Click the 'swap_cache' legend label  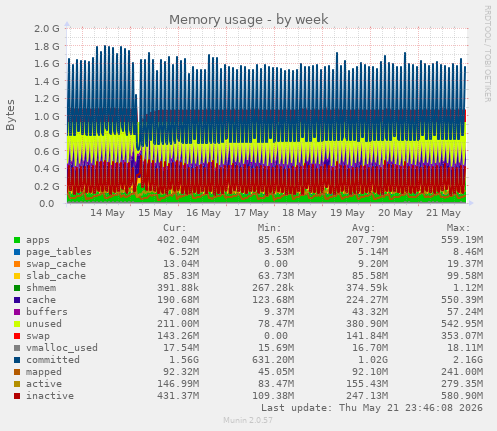coord(56,264)
